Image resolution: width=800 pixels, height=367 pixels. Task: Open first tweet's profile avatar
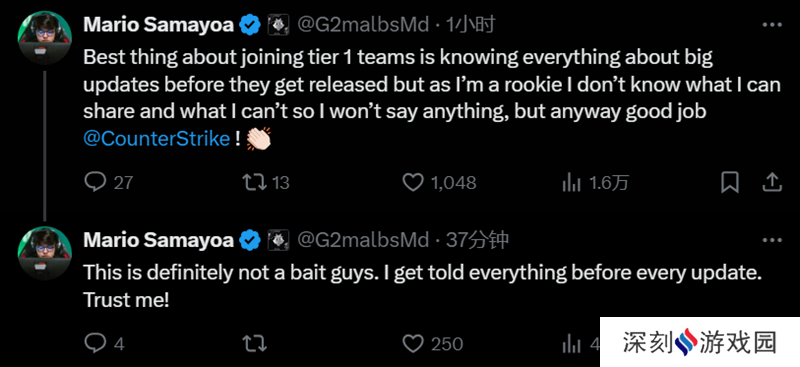[44, 37]
